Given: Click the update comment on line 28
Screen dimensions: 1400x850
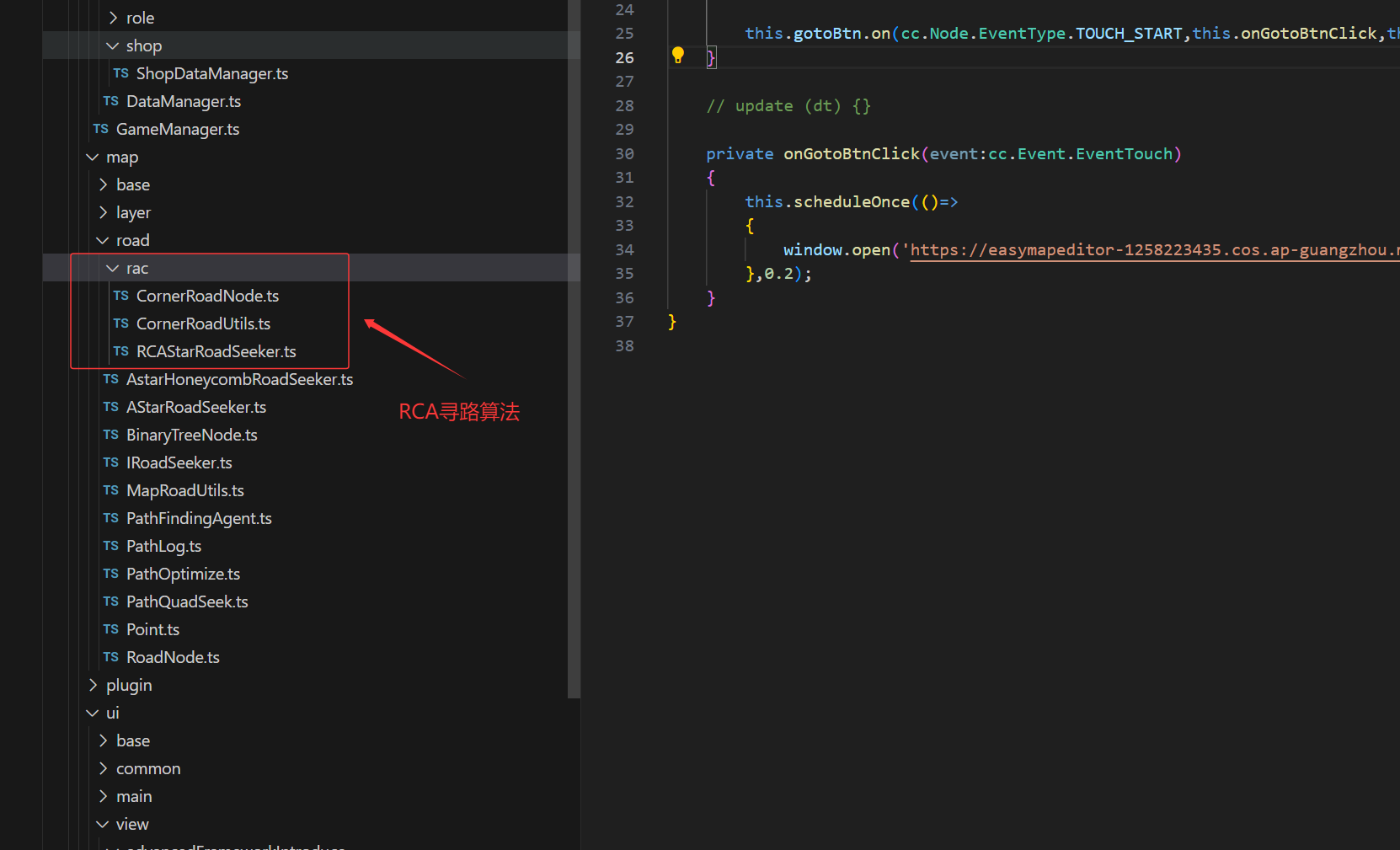Looking at the screenshot, I should click(x=788, y=106).
